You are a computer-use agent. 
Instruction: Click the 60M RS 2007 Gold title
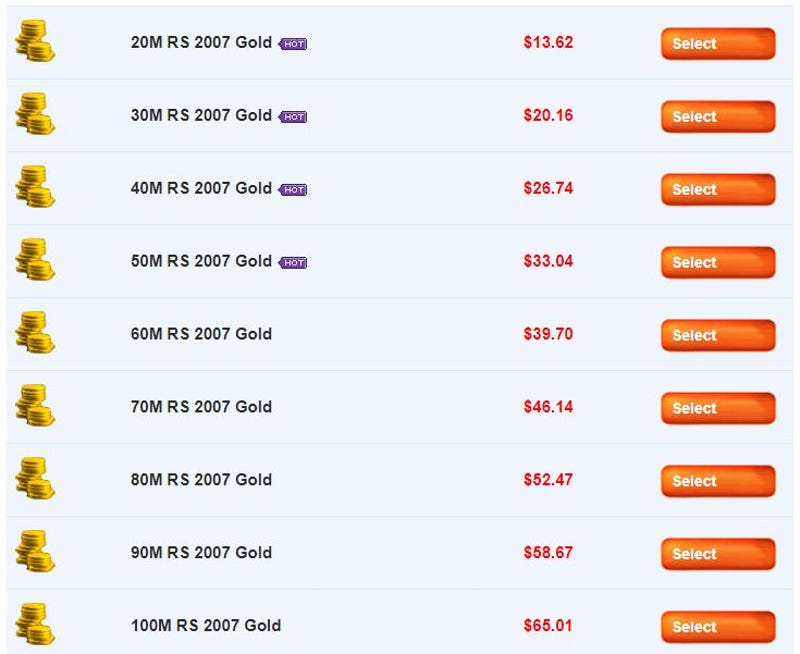[201, 334]
